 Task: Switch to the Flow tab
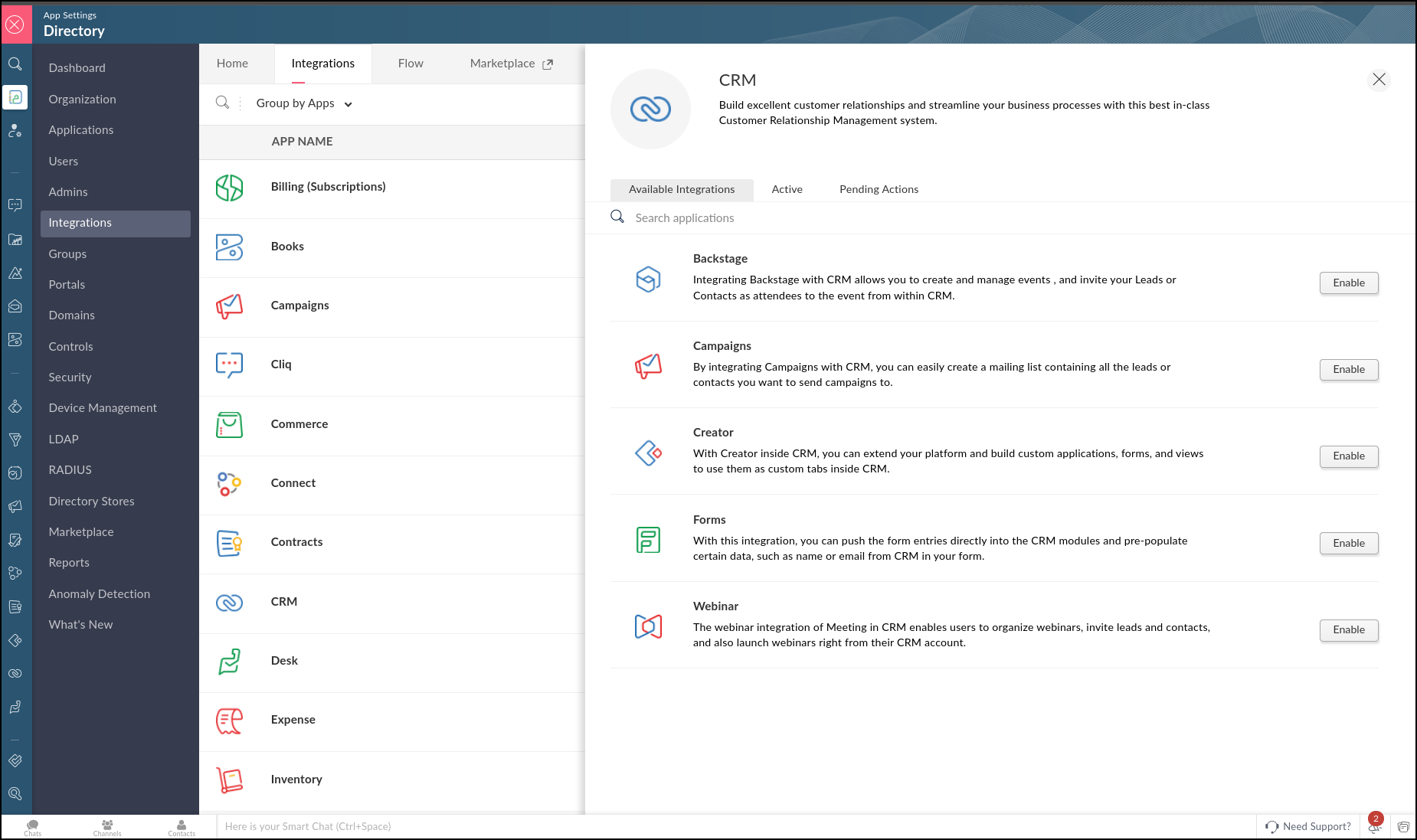(411, 64)
